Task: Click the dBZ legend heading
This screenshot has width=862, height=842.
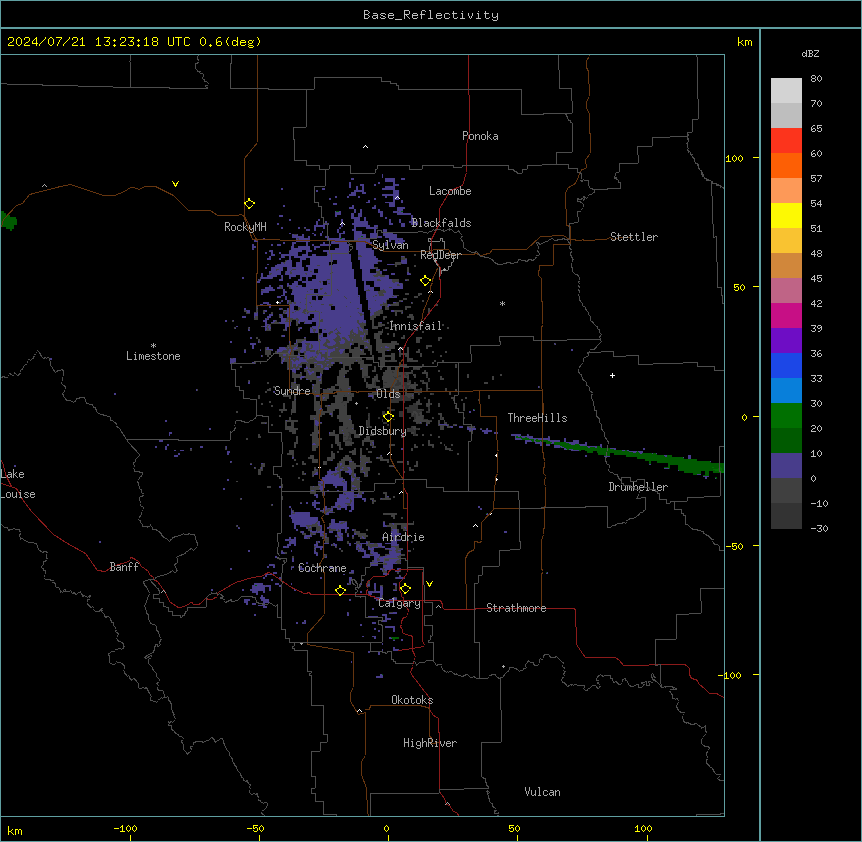Action: 810,53
